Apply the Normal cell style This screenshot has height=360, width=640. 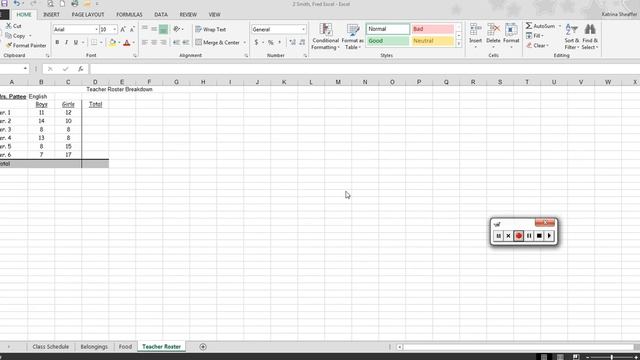pos(388,29)
